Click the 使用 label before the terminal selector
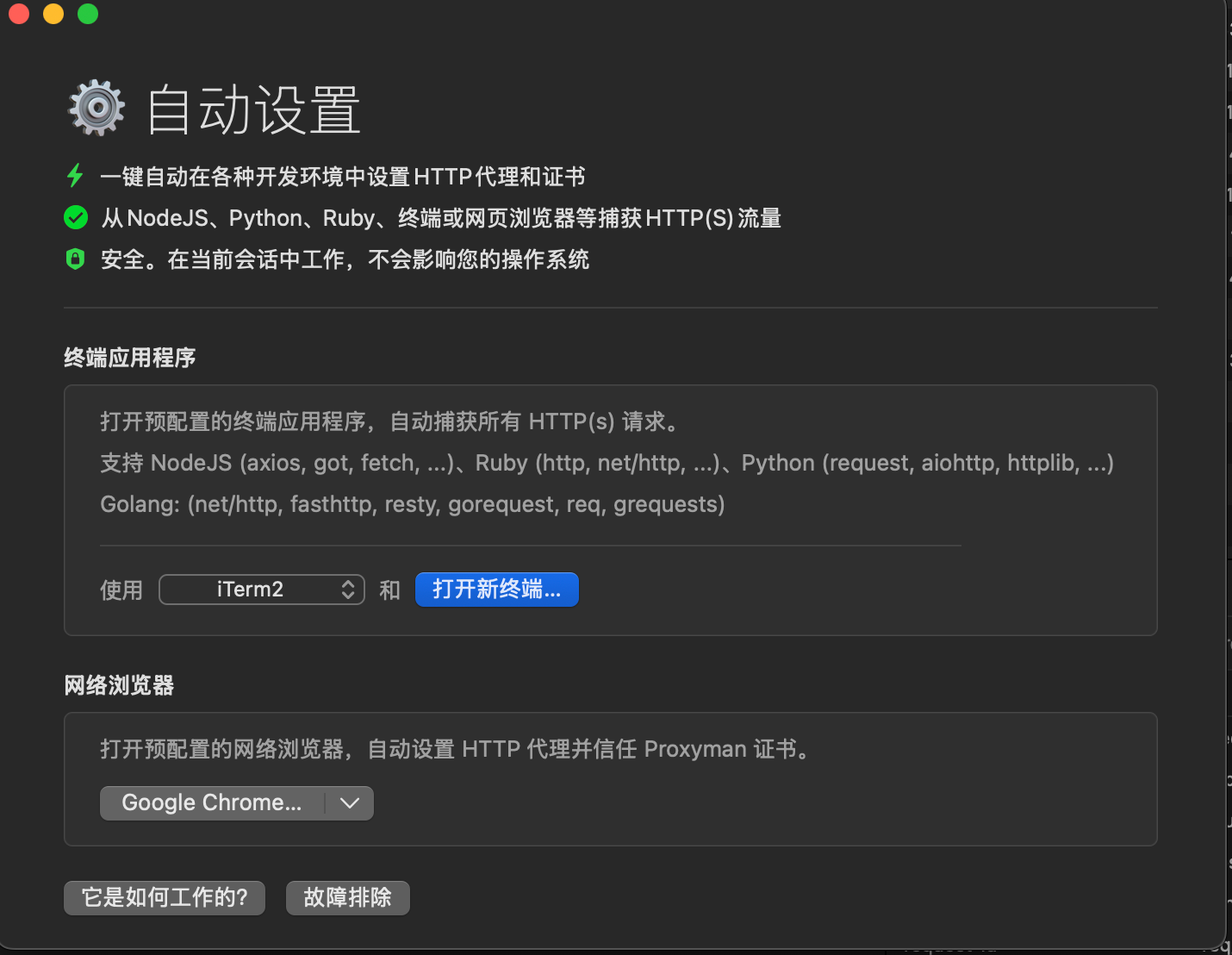Image resolution: width=1232 pixels, height=955 pixels. [x=121, y=590]
